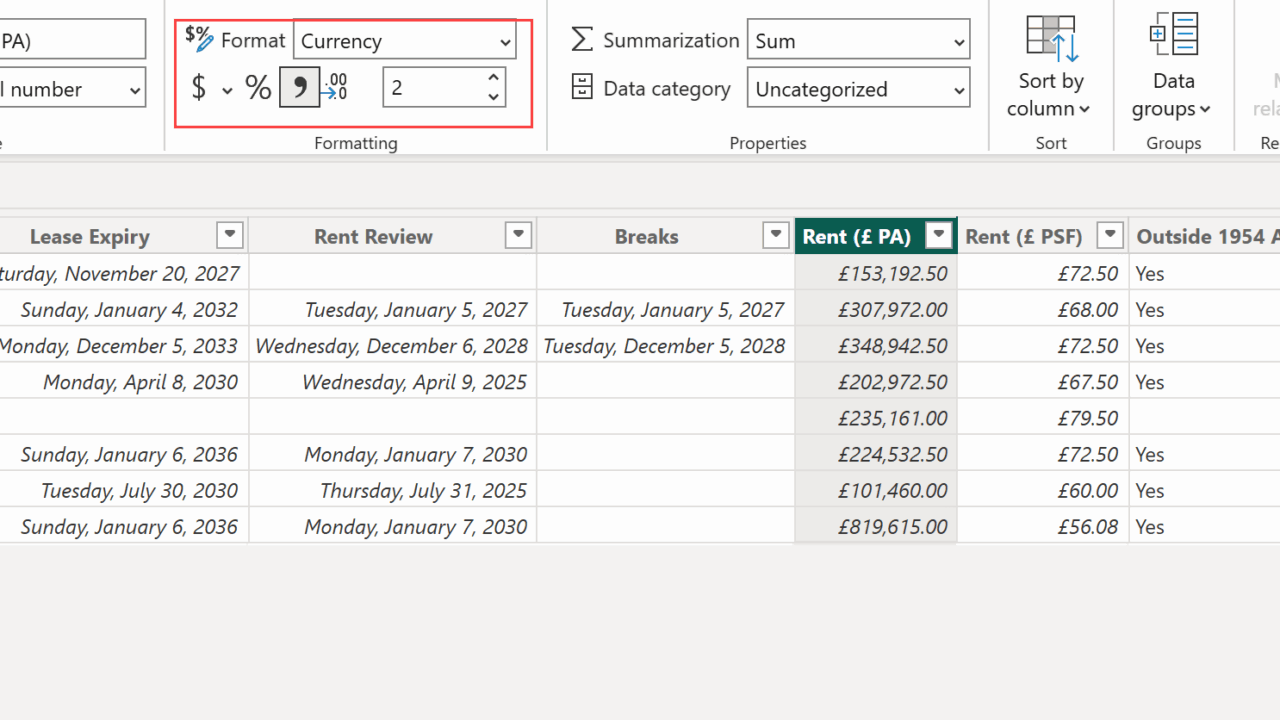Open the Data groups menu

tap(1173, 68)
